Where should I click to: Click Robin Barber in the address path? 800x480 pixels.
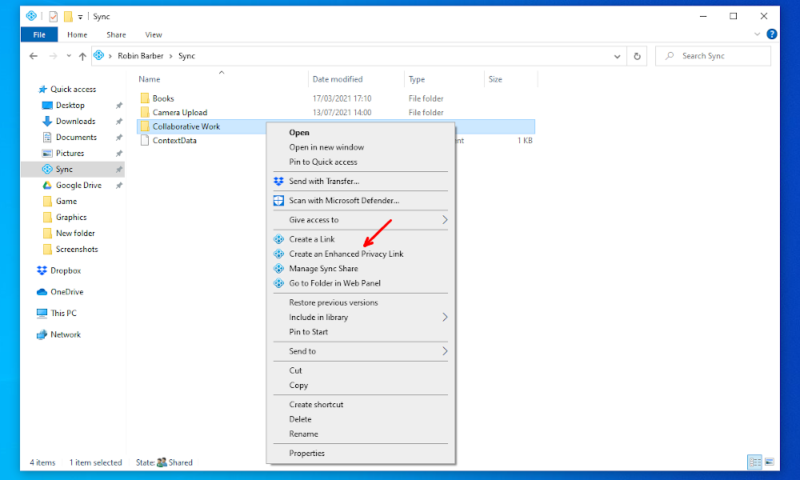[140, 56]
